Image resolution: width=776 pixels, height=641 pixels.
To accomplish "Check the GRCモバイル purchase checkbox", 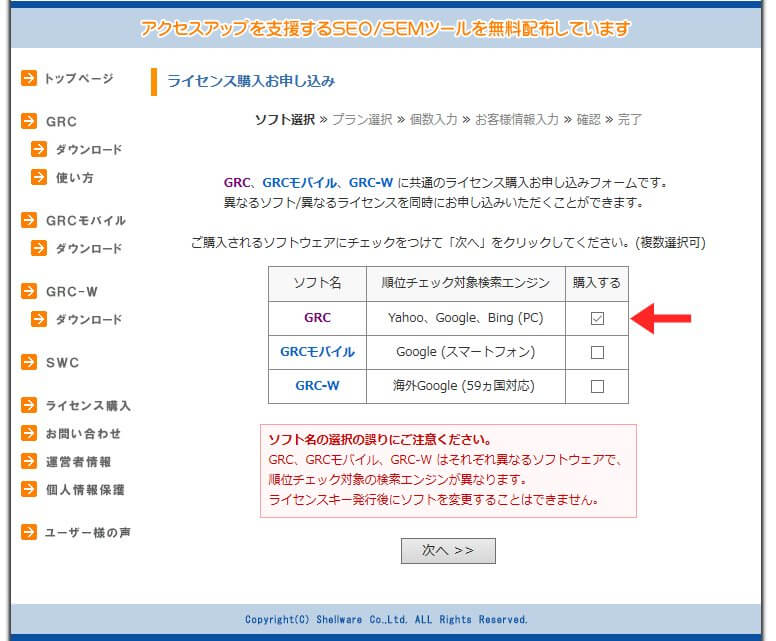I will pyautogui.click(x=597, y=352).
